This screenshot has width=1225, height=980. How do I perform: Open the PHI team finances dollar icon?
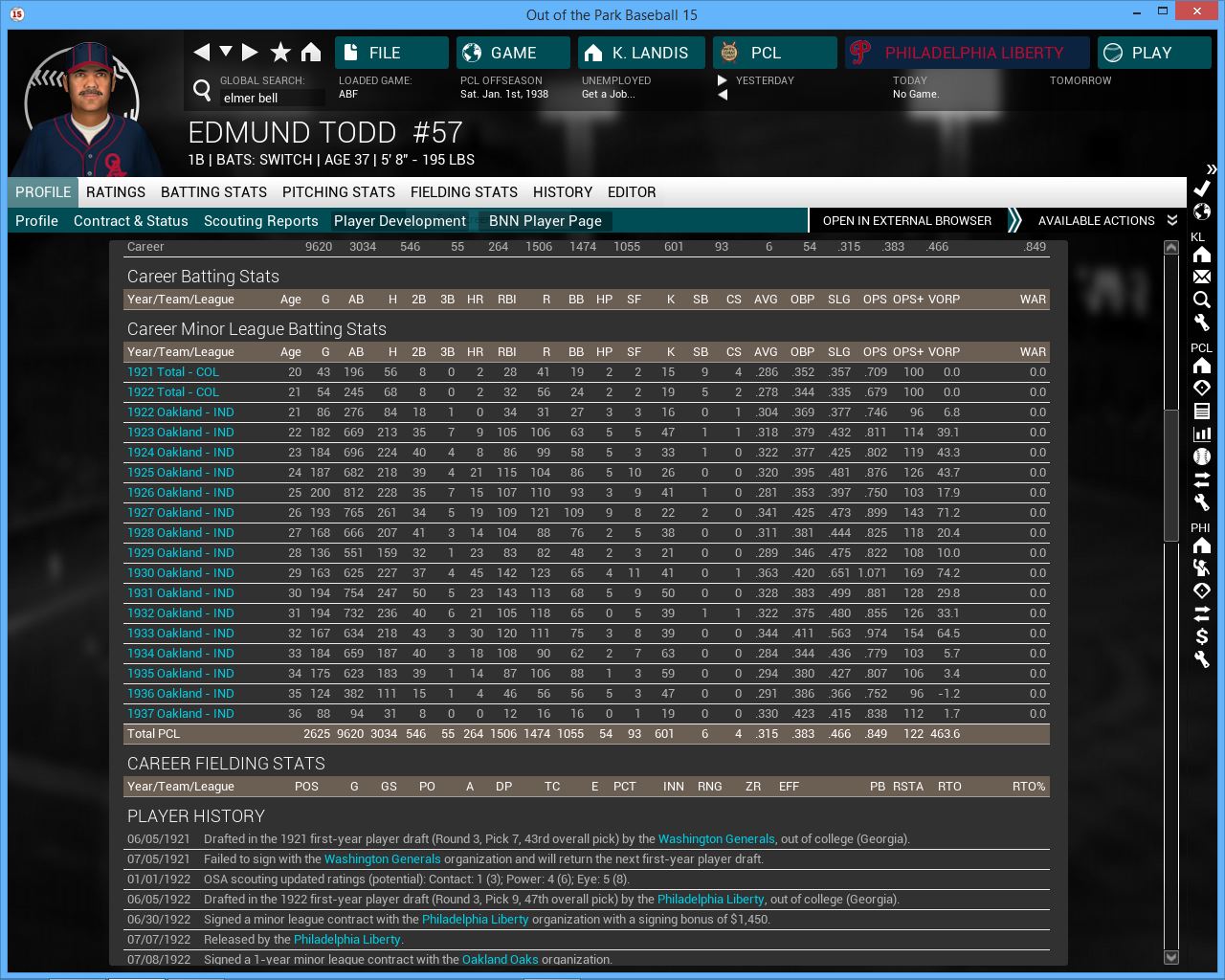tap(1202, 636)
